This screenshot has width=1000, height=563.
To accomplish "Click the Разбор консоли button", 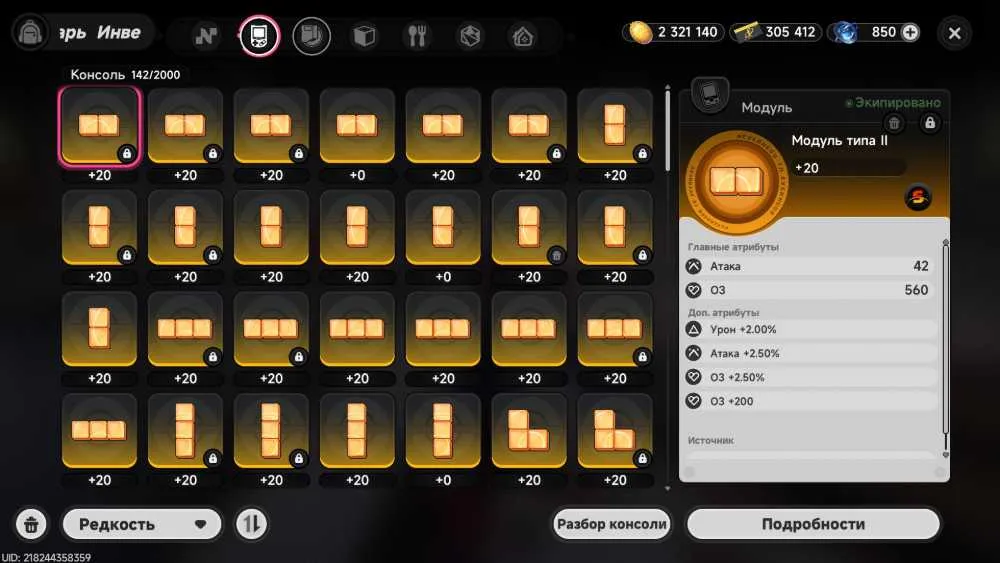I will (612, 524).
